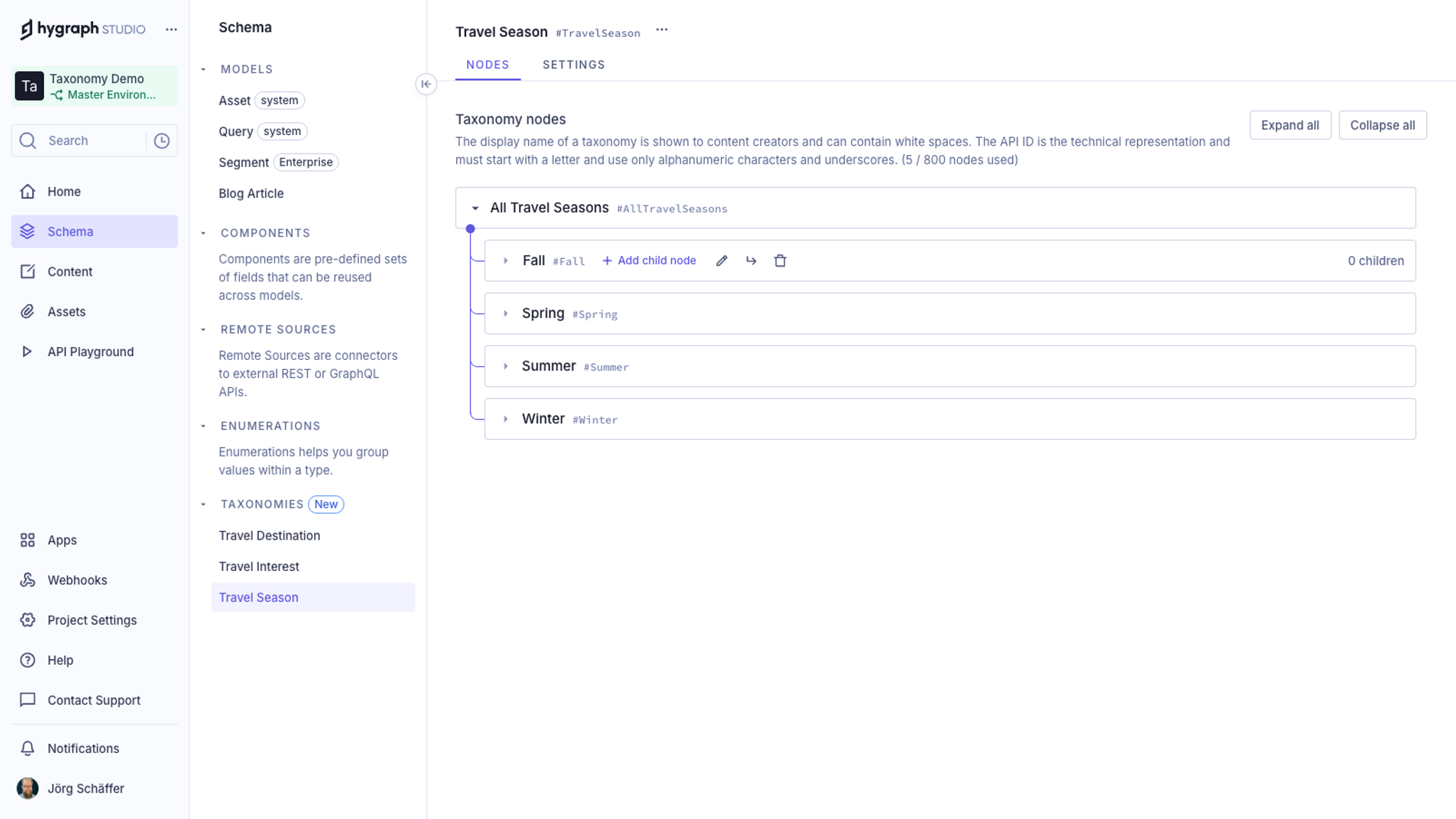The height and width of the screenshot is (819, 1456).
Task: Click the Expand all button
Action: pos(1290,125)
